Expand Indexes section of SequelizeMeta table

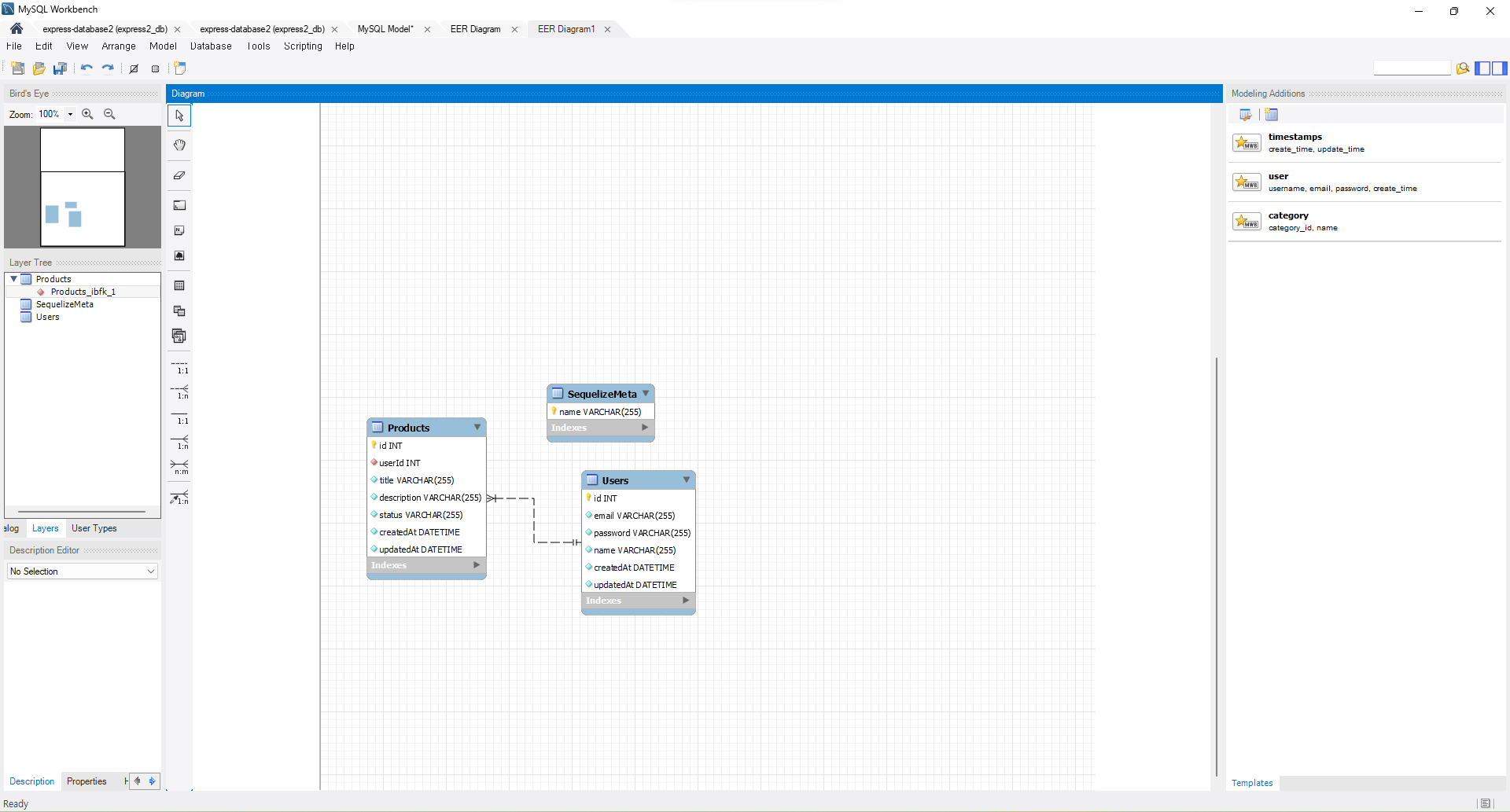645,428
